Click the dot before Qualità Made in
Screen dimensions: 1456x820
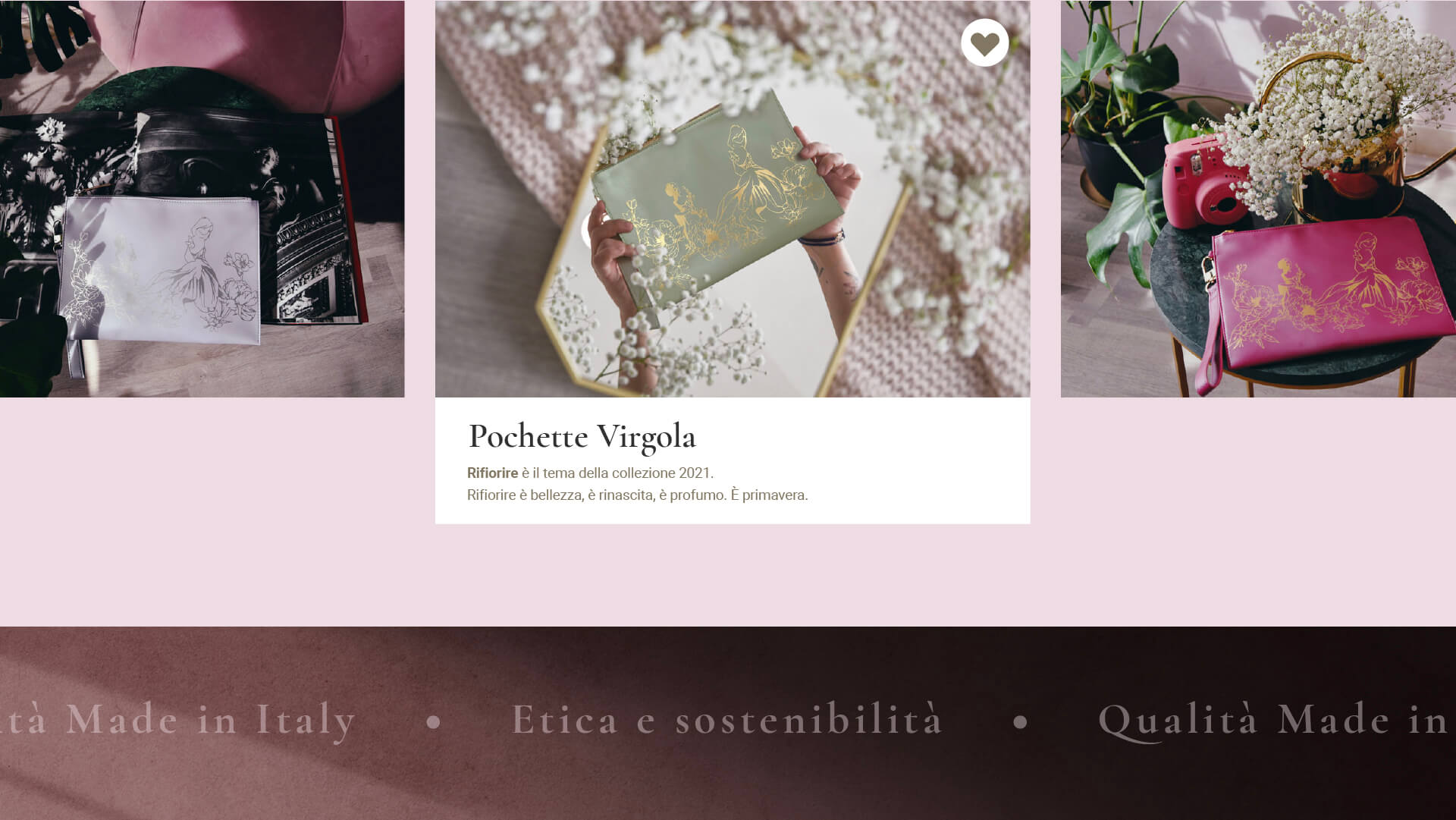click(1021, 722)
